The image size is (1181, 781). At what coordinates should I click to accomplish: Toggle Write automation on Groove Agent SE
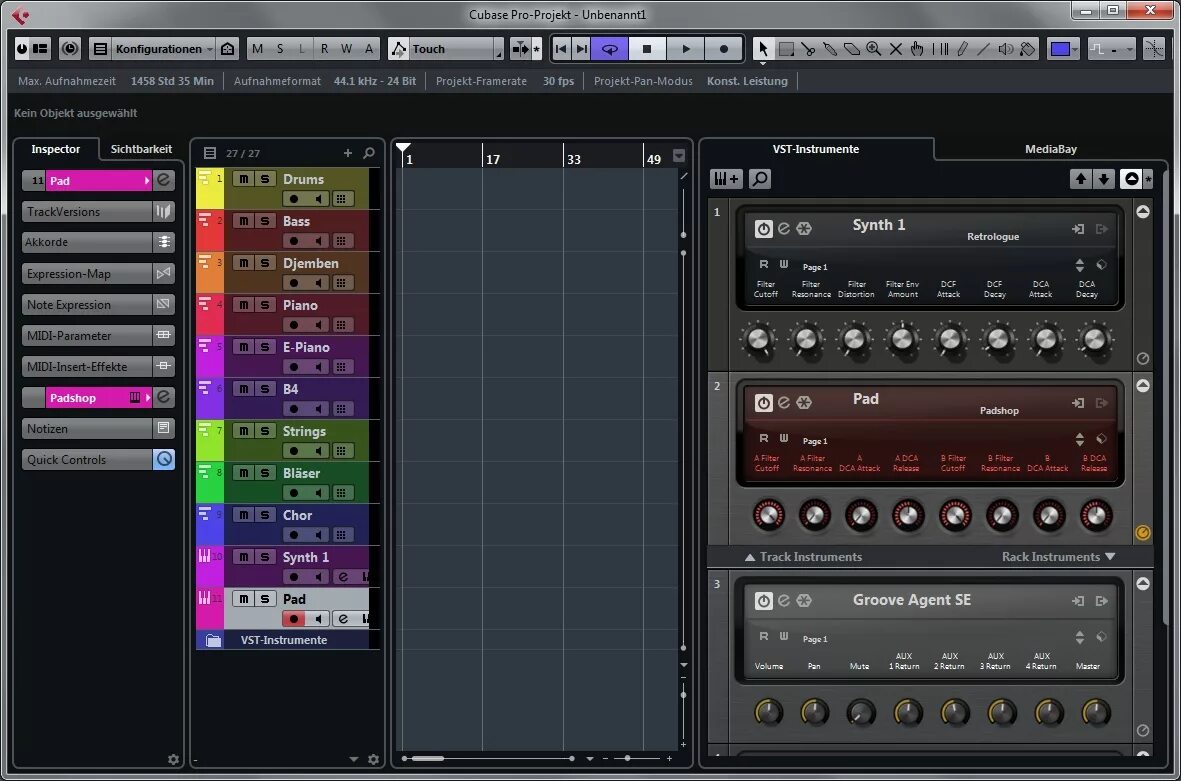(783, 636)
